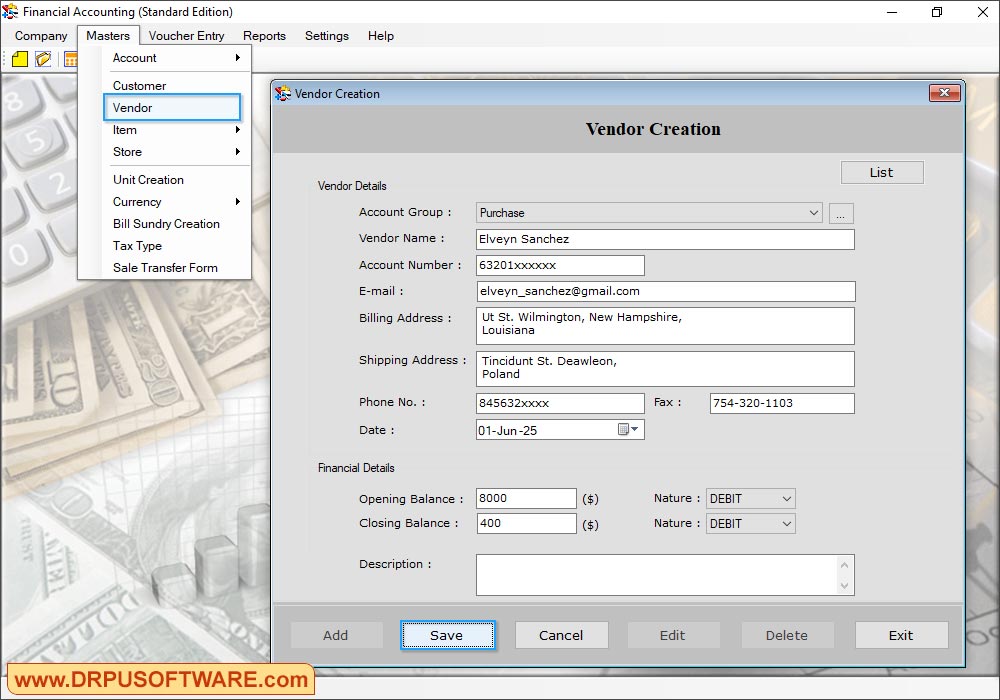1000x700 pixels.
Task: Click the browse button beside Account Group
Action: click(x=841, y=213)
